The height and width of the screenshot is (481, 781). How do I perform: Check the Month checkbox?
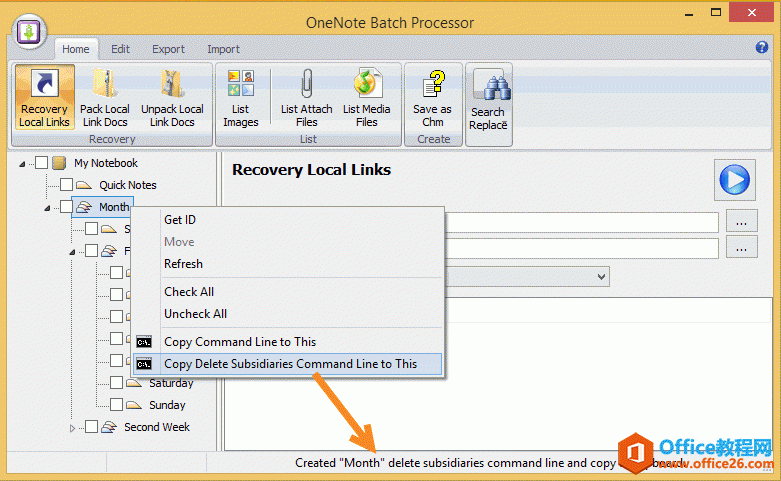click(66, 207)
